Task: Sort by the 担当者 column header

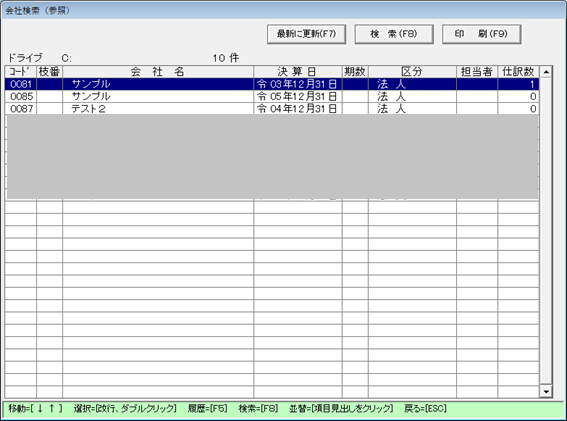Action: pos(477,72)
